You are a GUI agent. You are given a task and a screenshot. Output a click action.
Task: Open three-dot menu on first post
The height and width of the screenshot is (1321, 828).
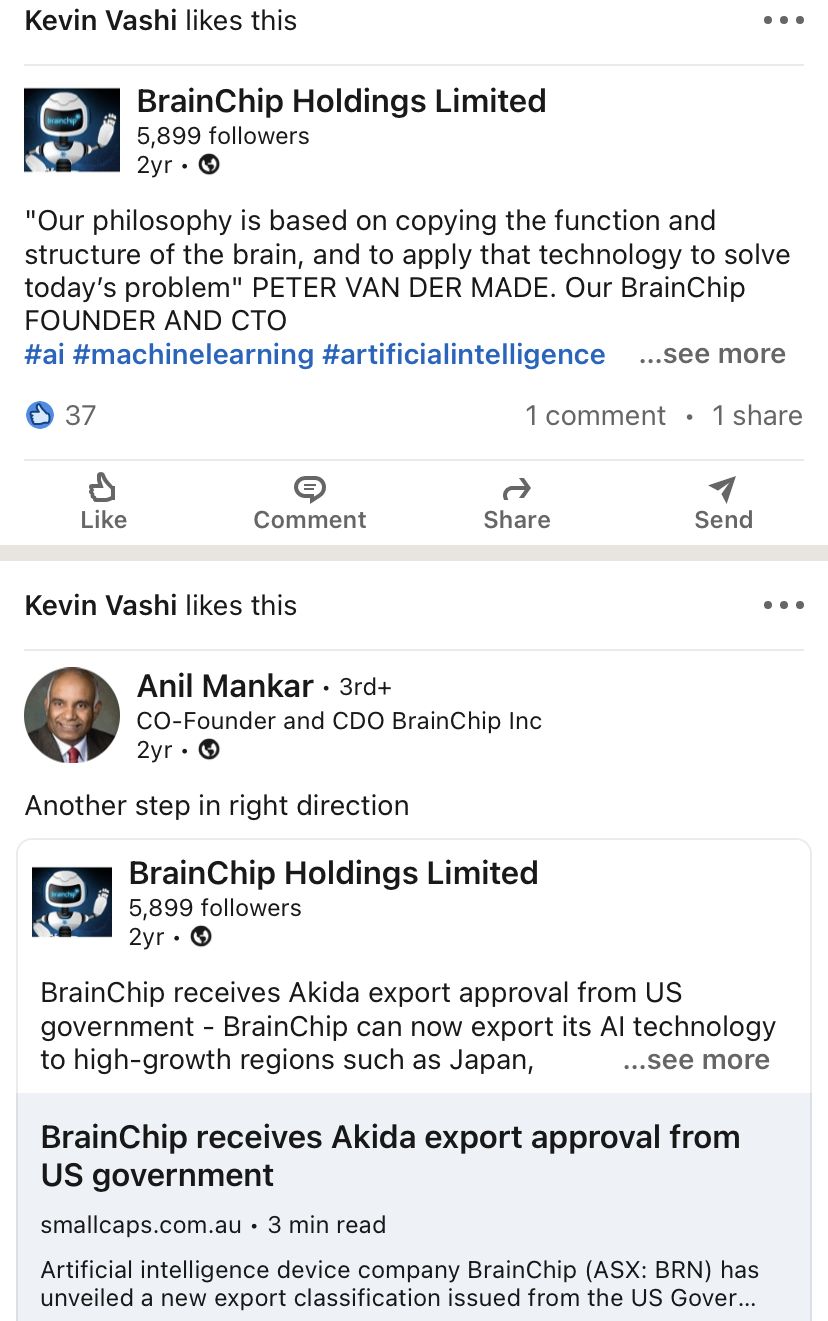[783, 21]
